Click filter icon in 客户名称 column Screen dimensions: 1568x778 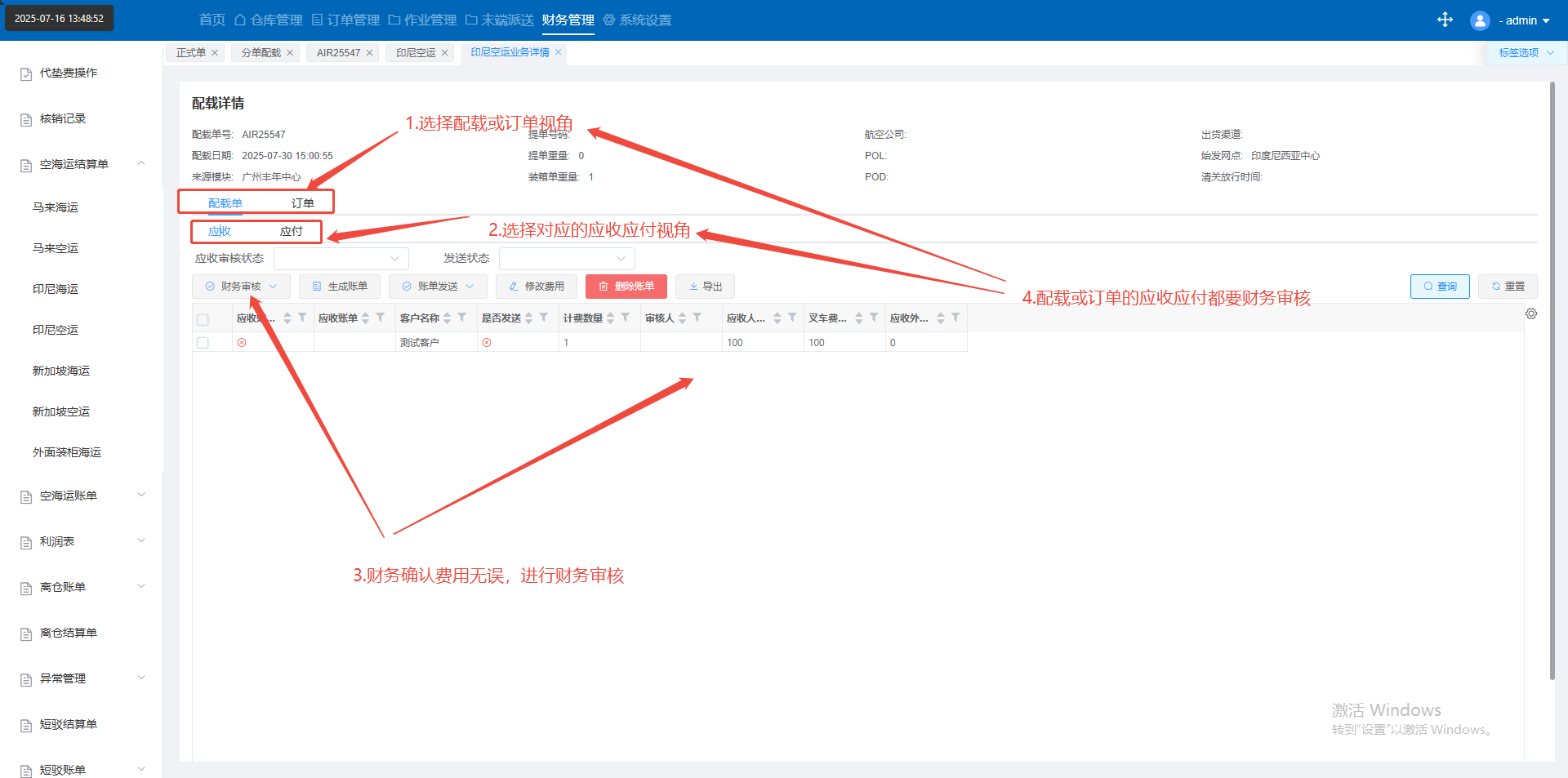[x=462, y=318]
